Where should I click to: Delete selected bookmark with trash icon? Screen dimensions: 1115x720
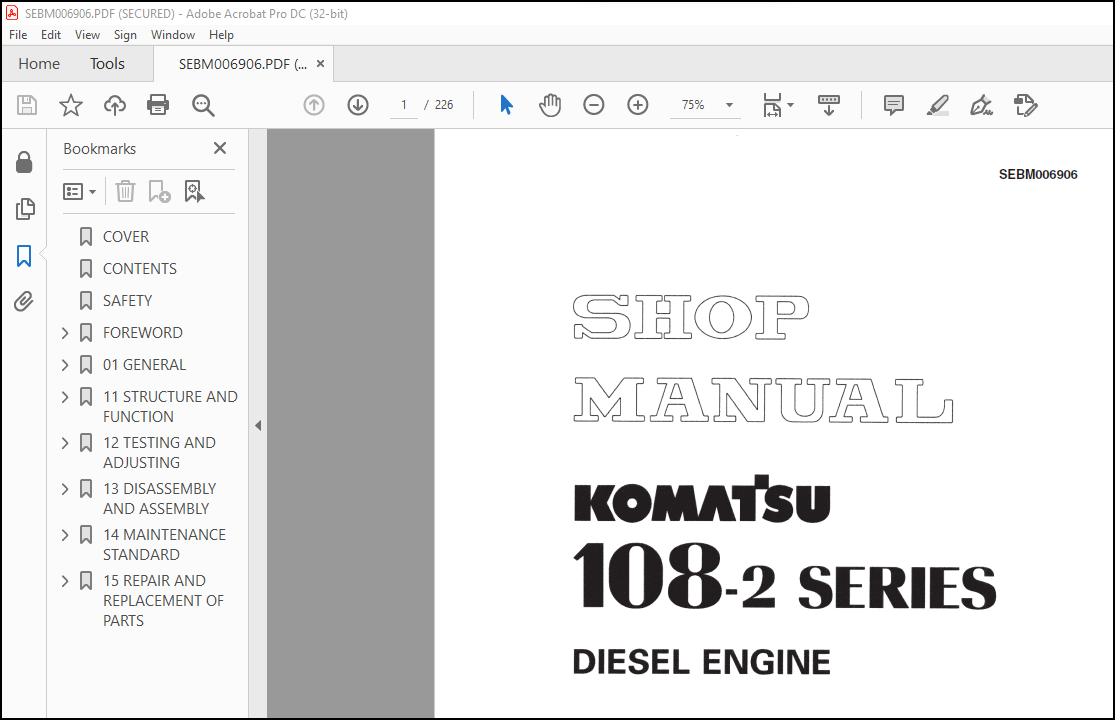[125, 191]
